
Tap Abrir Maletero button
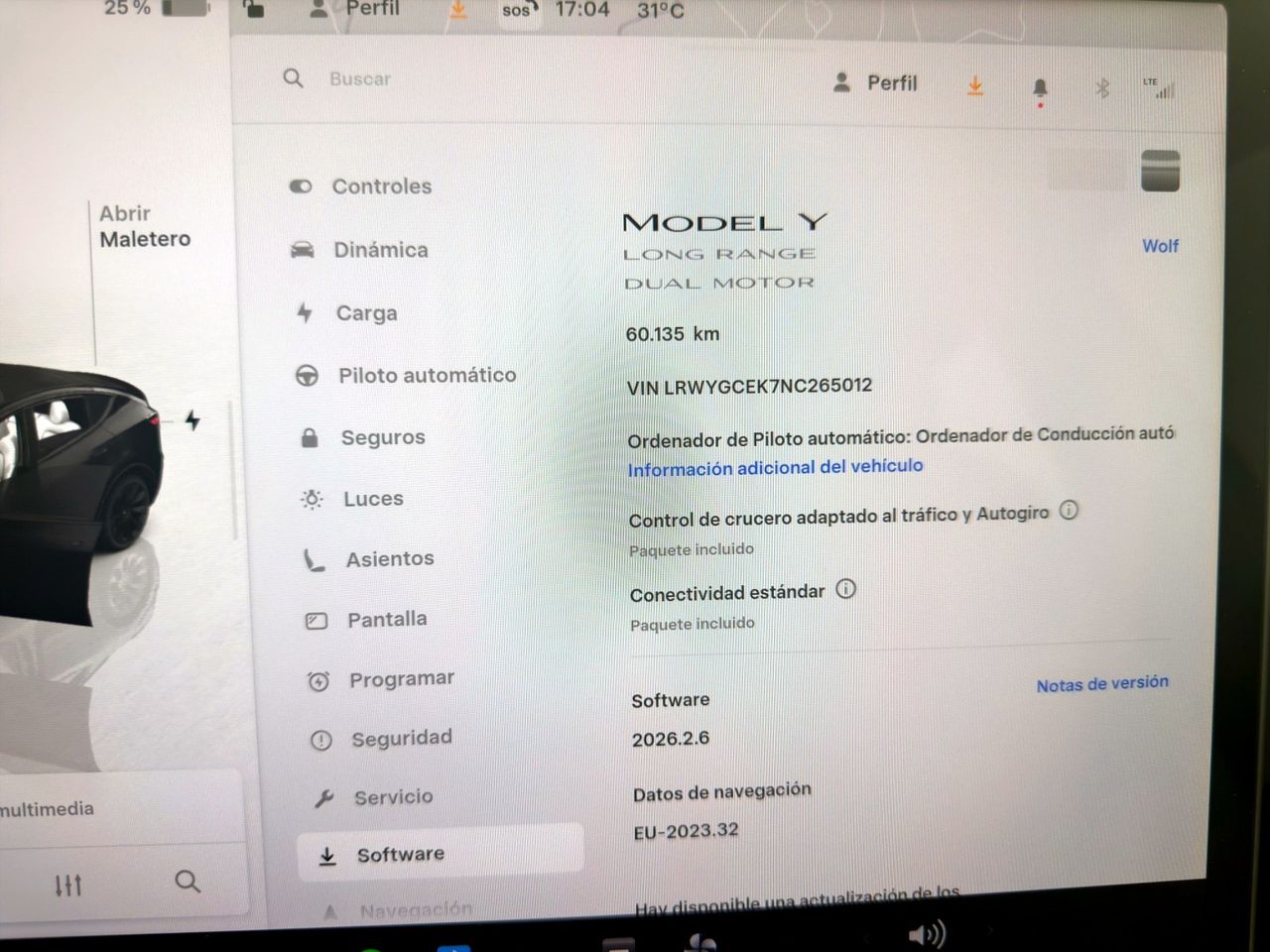click(145, 226)
